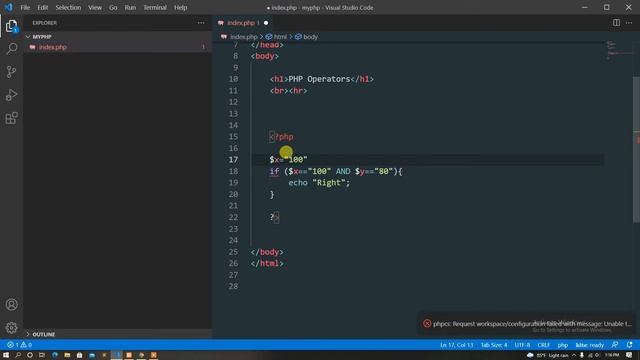Open Cortana circle icon in taskbar

click(30, 355)
